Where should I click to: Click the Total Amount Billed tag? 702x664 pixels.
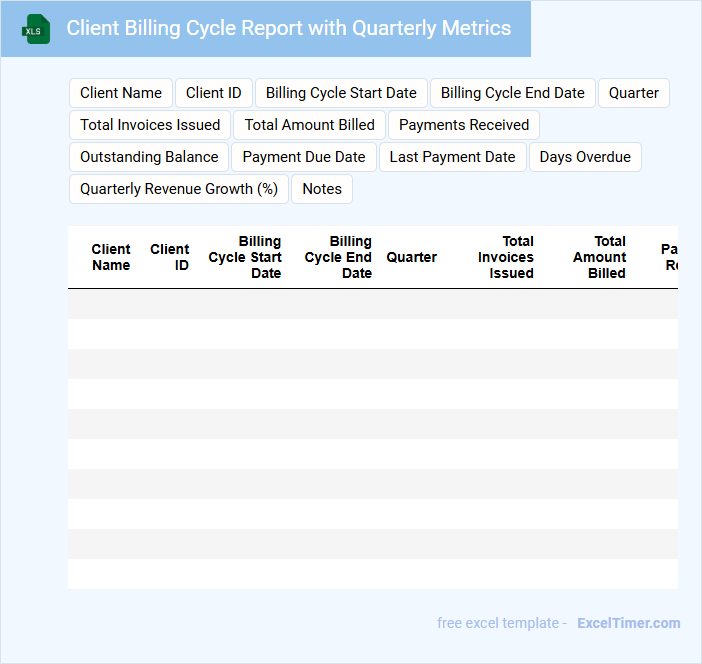[x=309, y=125]
